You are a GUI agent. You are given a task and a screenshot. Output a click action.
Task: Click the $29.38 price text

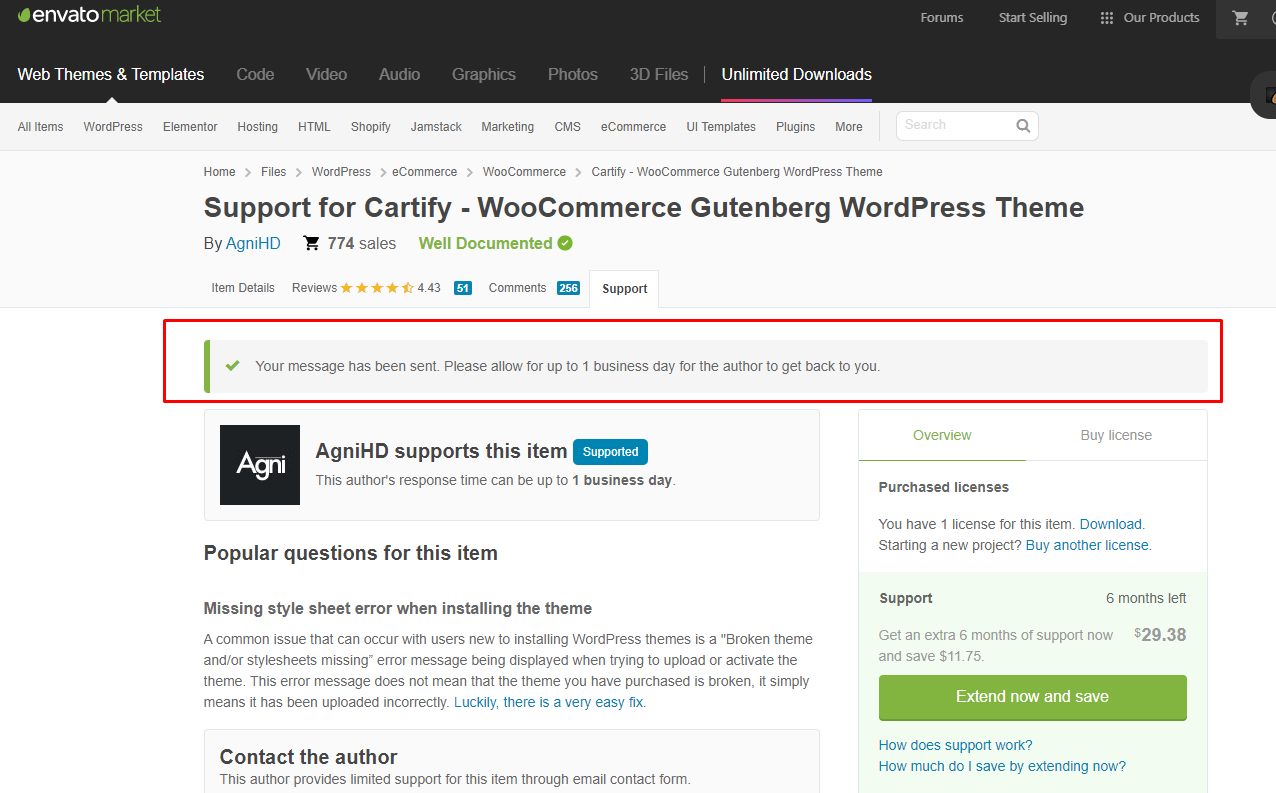[x=1160, y=635]
